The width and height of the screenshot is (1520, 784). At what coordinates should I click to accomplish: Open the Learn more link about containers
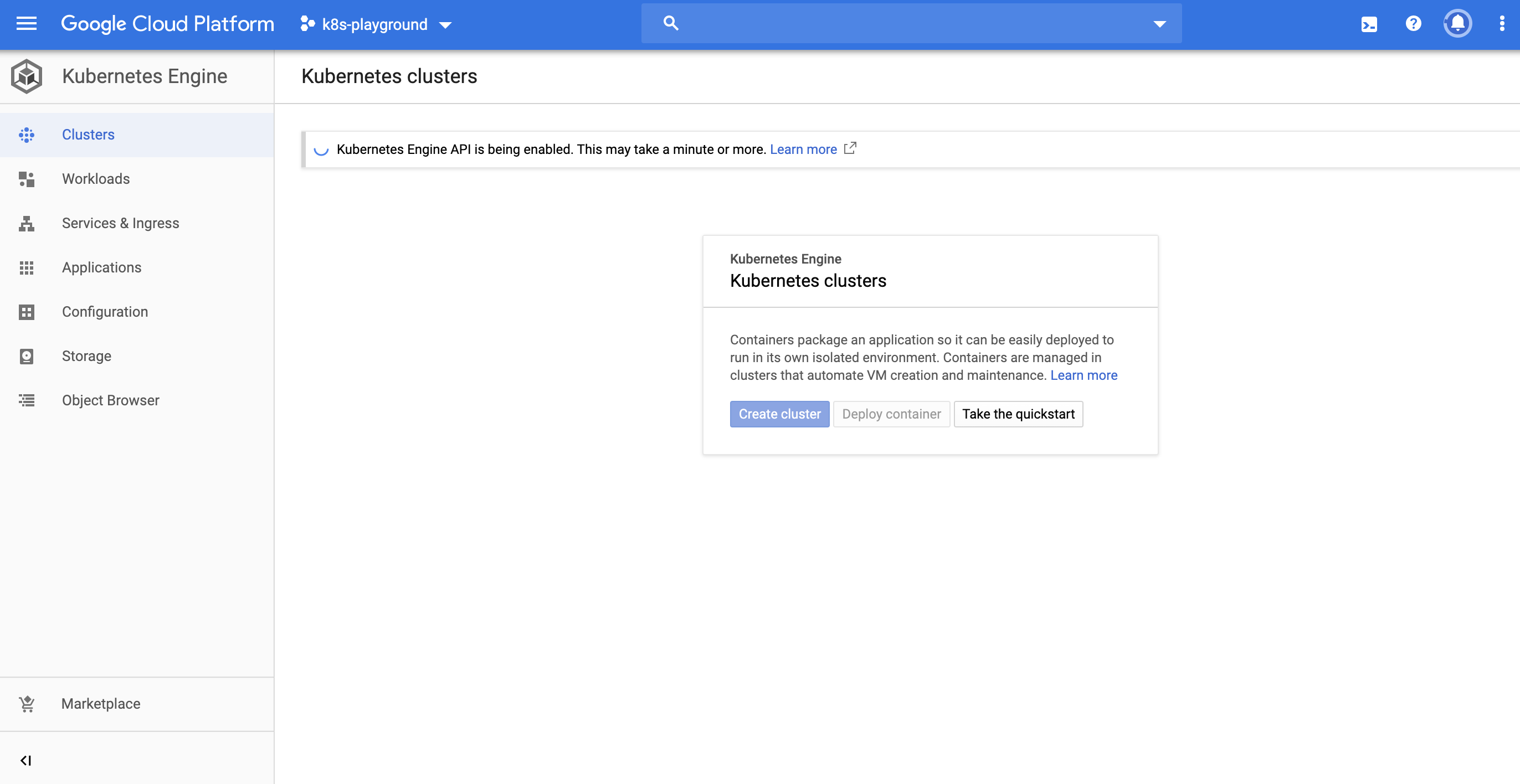coord(1083,375)
